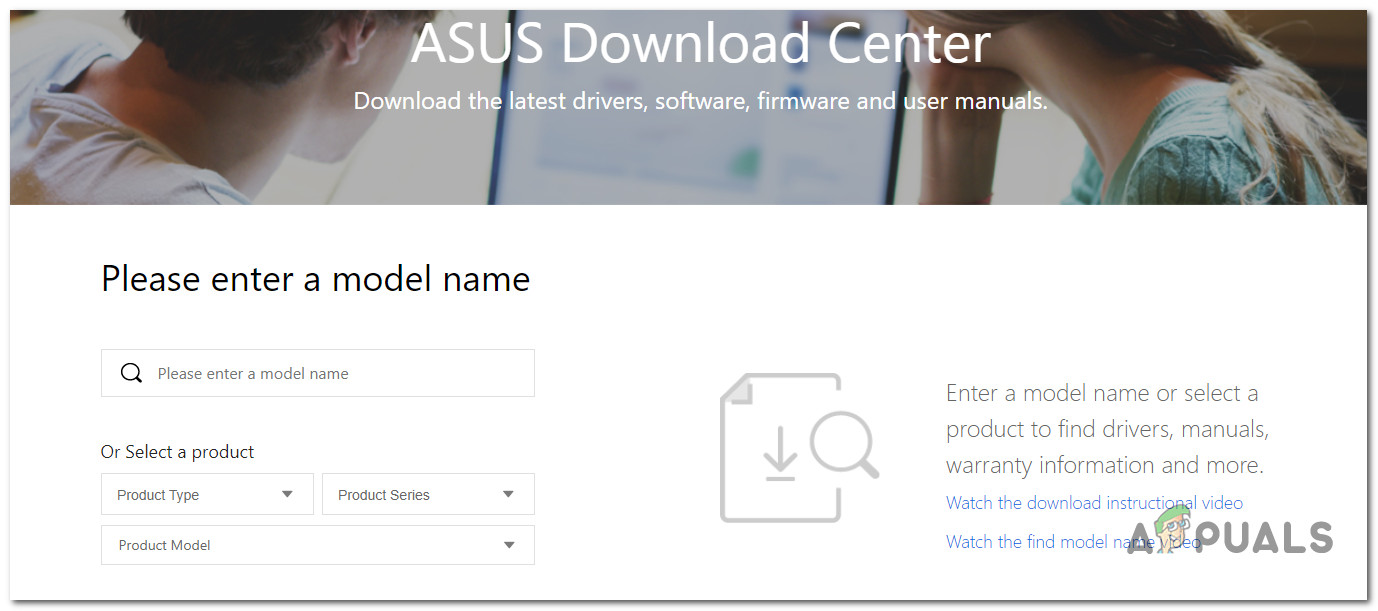Click the large magnifying glass illustration

pos(842,442)
